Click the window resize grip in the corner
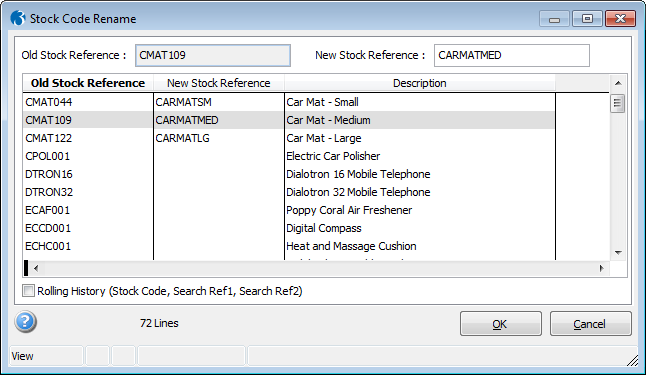Screen dimensions: 646x375 pos(632,361)
